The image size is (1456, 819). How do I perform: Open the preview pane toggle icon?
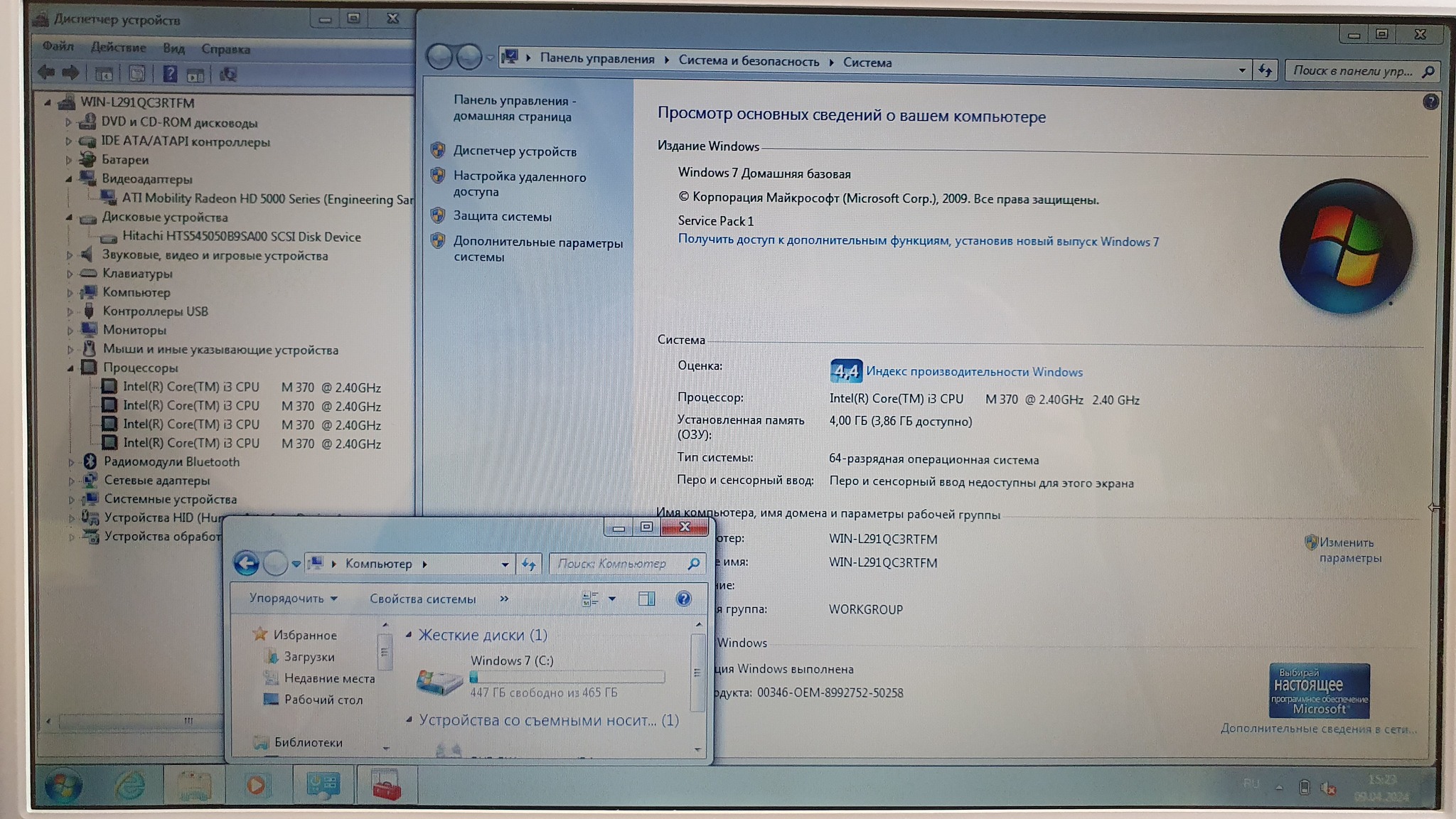pyautogui.click(x=646, y=599)
